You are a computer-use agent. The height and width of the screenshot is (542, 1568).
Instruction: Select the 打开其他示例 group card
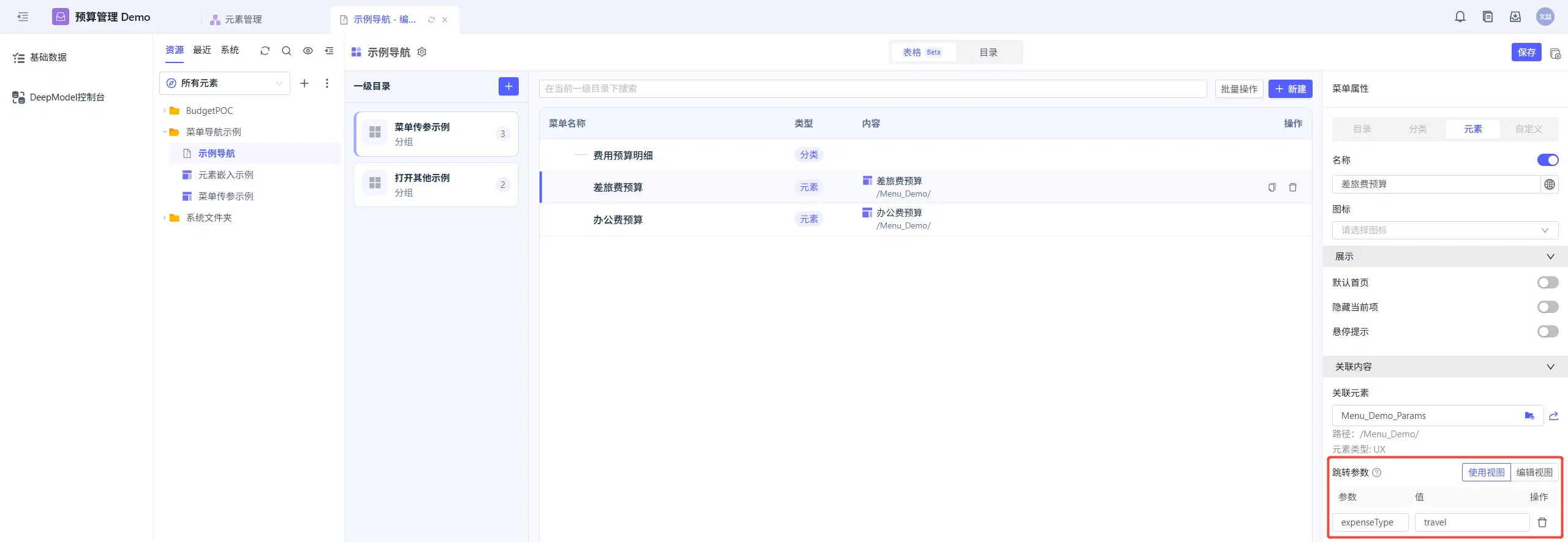point(436,185)
